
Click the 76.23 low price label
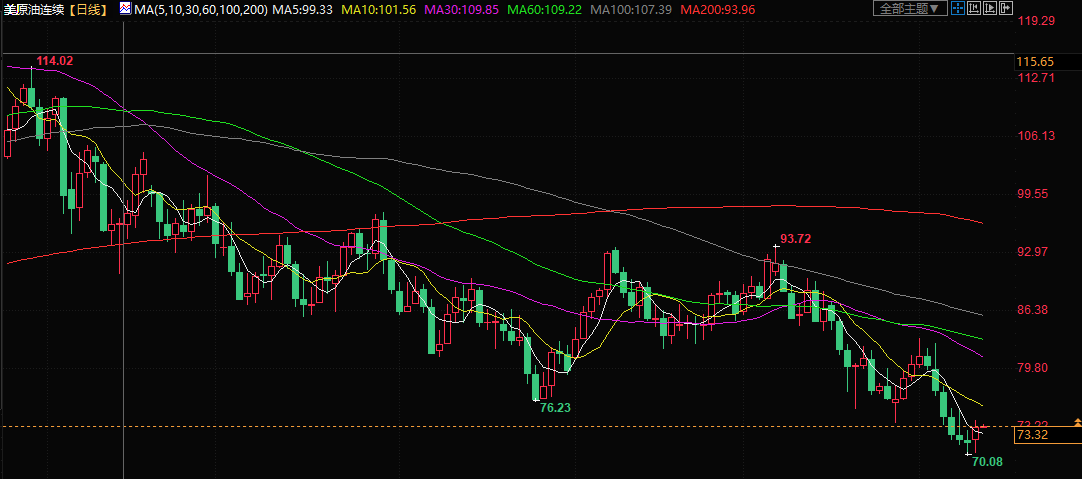tap(556, 407)
